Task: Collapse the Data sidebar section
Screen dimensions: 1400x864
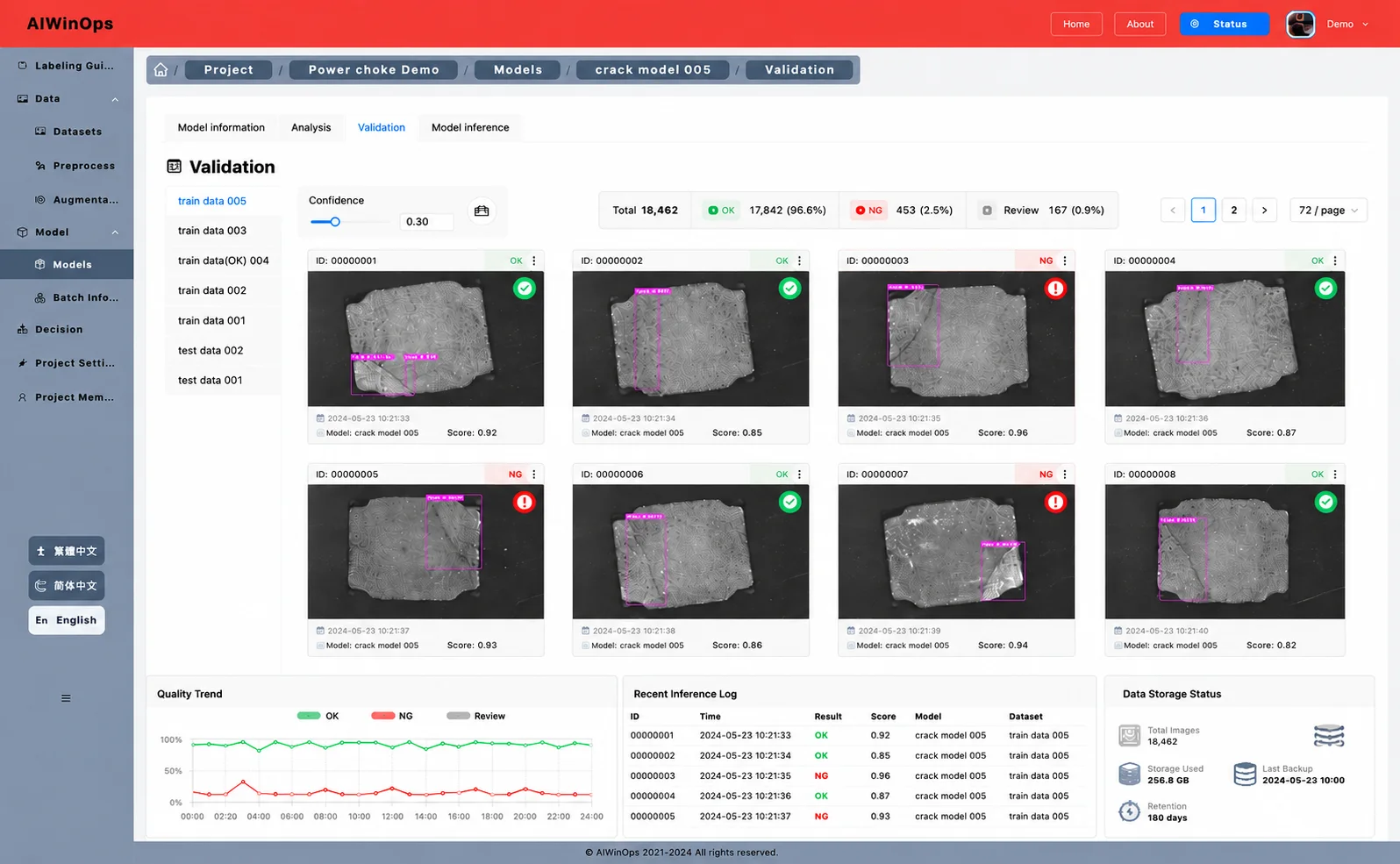Action: [115, 99]
